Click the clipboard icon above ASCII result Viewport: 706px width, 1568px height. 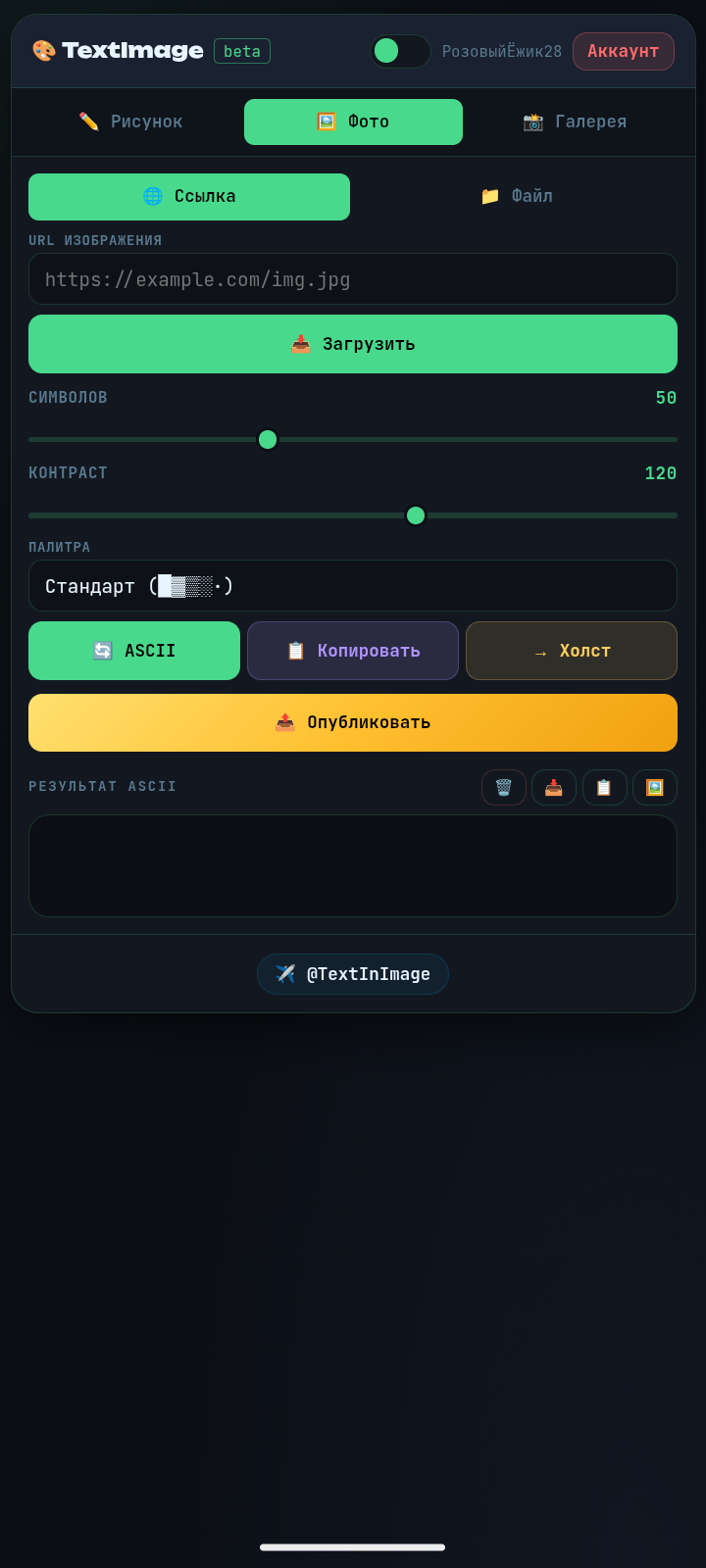coord(604,788)
